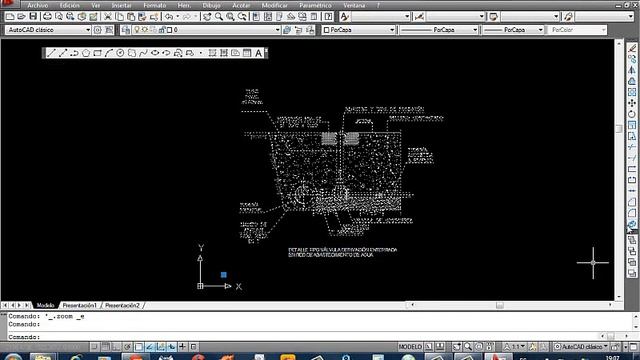Toggle Dynamic UCS in status bar

coord(160,347)
